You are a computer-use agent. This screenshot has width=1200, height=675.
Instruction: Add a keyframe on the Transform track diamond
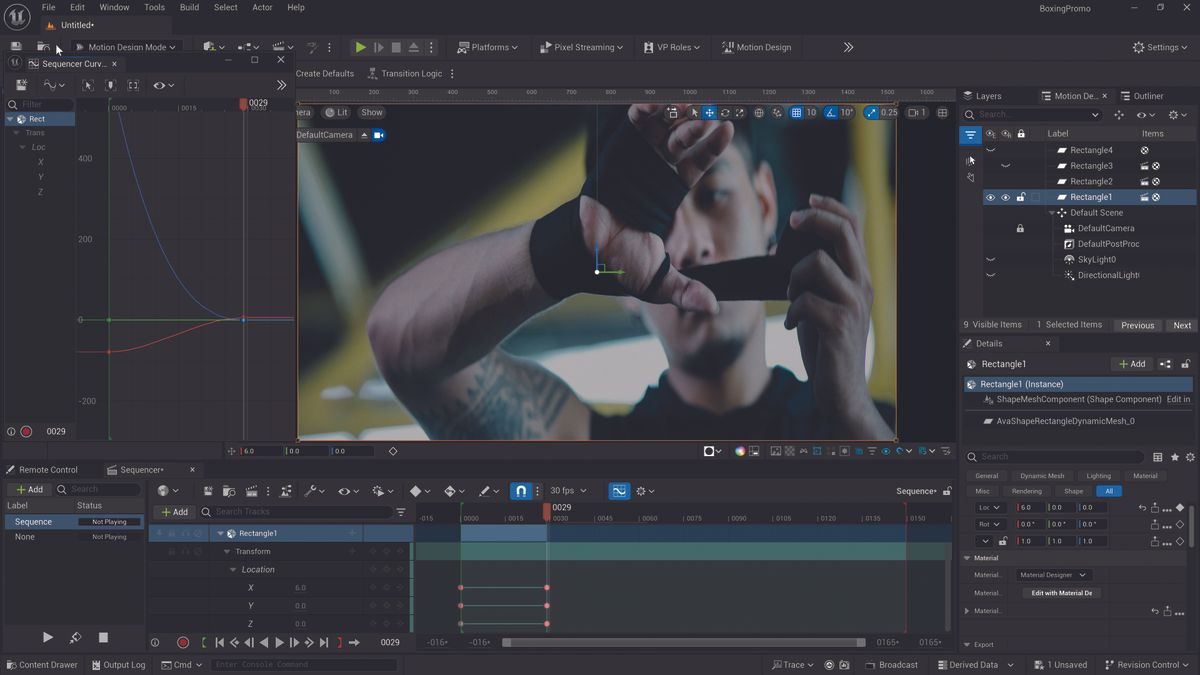387,551
